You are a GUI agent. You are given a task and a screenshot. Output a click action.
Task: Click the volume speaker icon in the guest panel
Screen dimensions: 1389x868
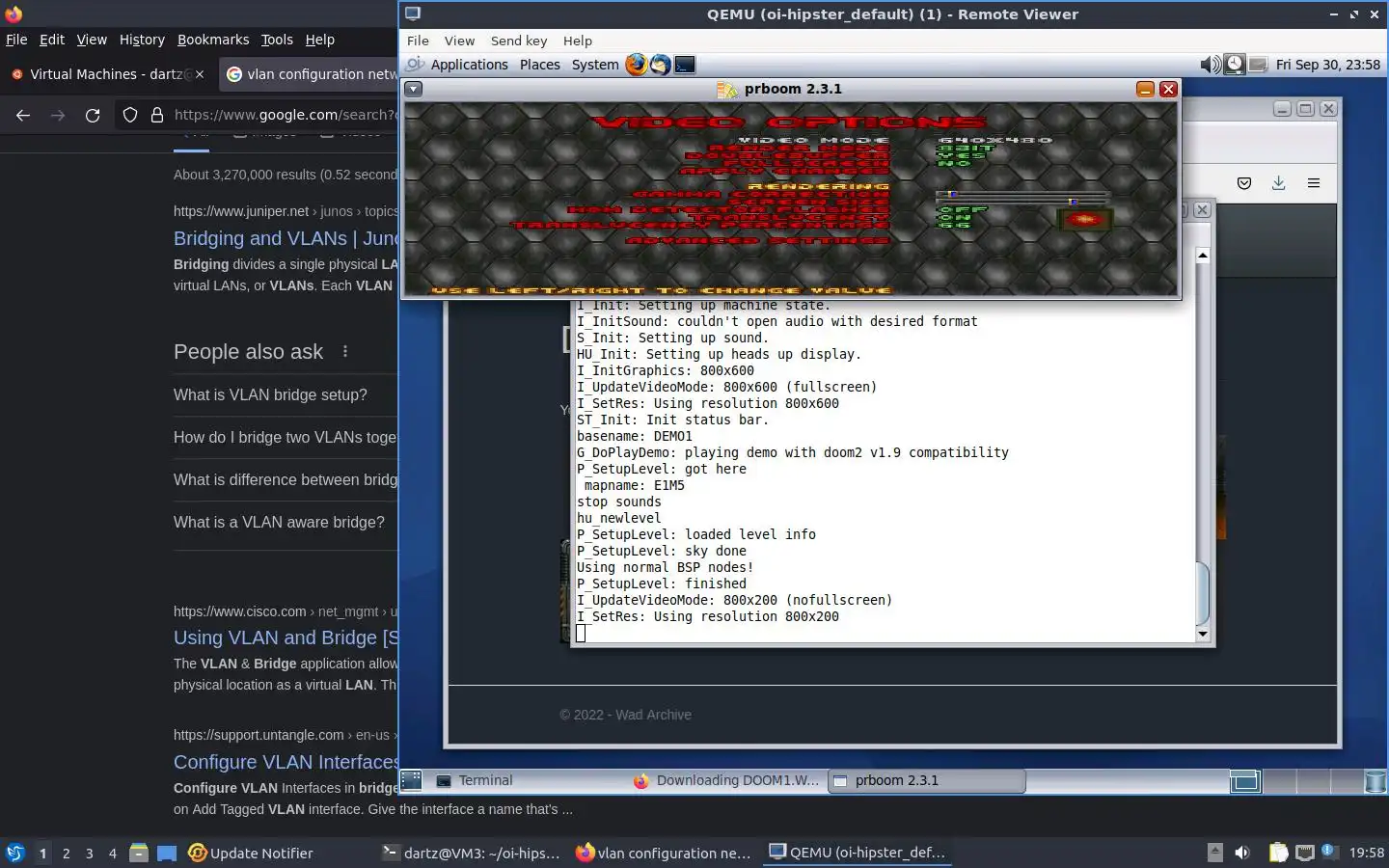point(1210,65)
